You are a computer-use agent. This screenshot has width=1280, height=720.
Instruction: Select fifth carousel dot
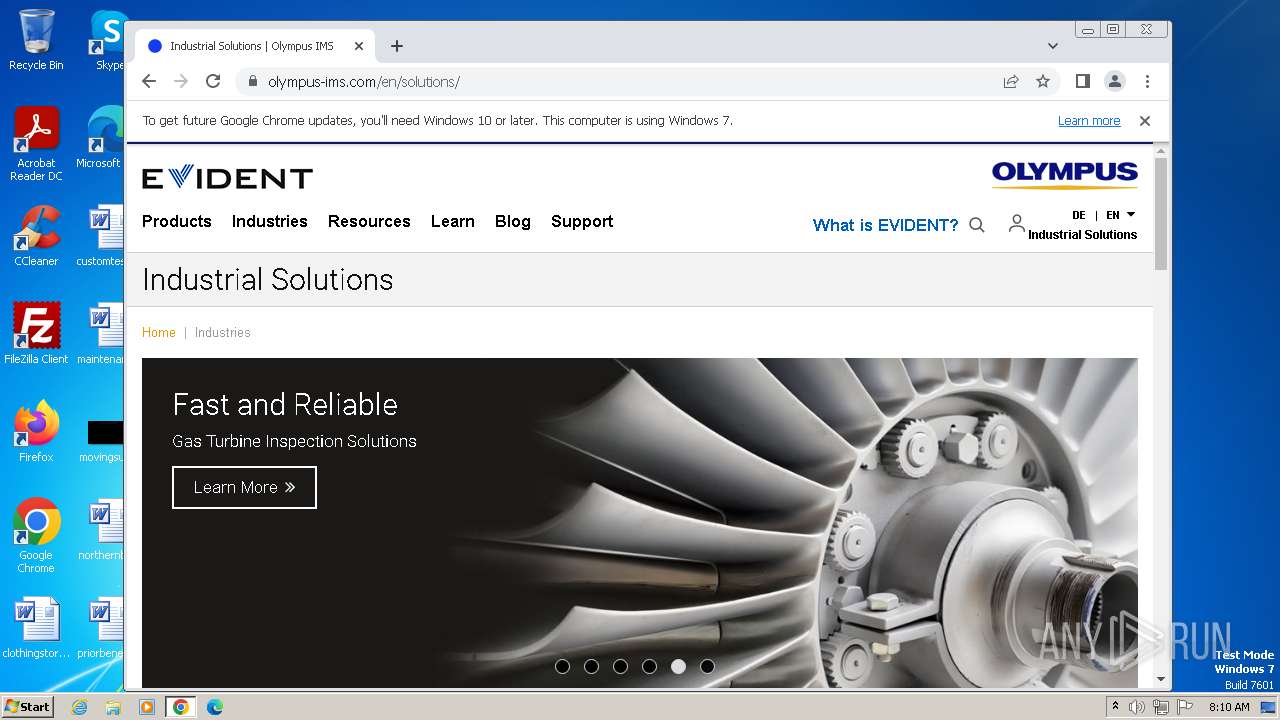(678, 666)
